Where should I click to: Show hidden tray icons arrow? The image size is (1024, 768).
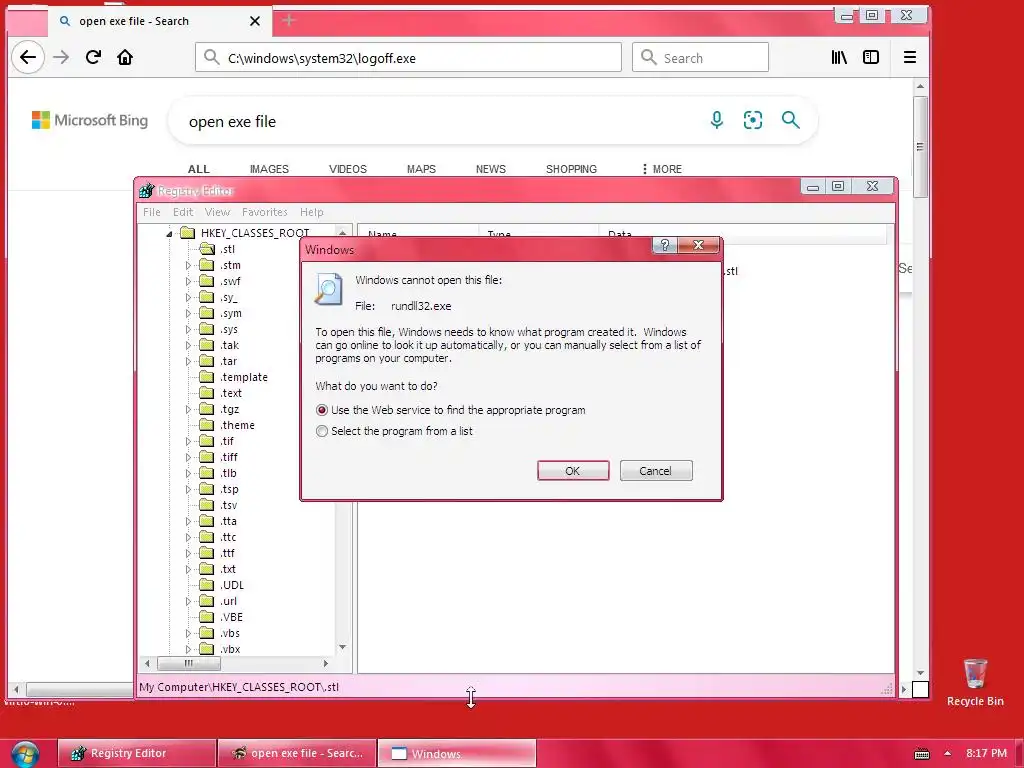tap(947, 754)
